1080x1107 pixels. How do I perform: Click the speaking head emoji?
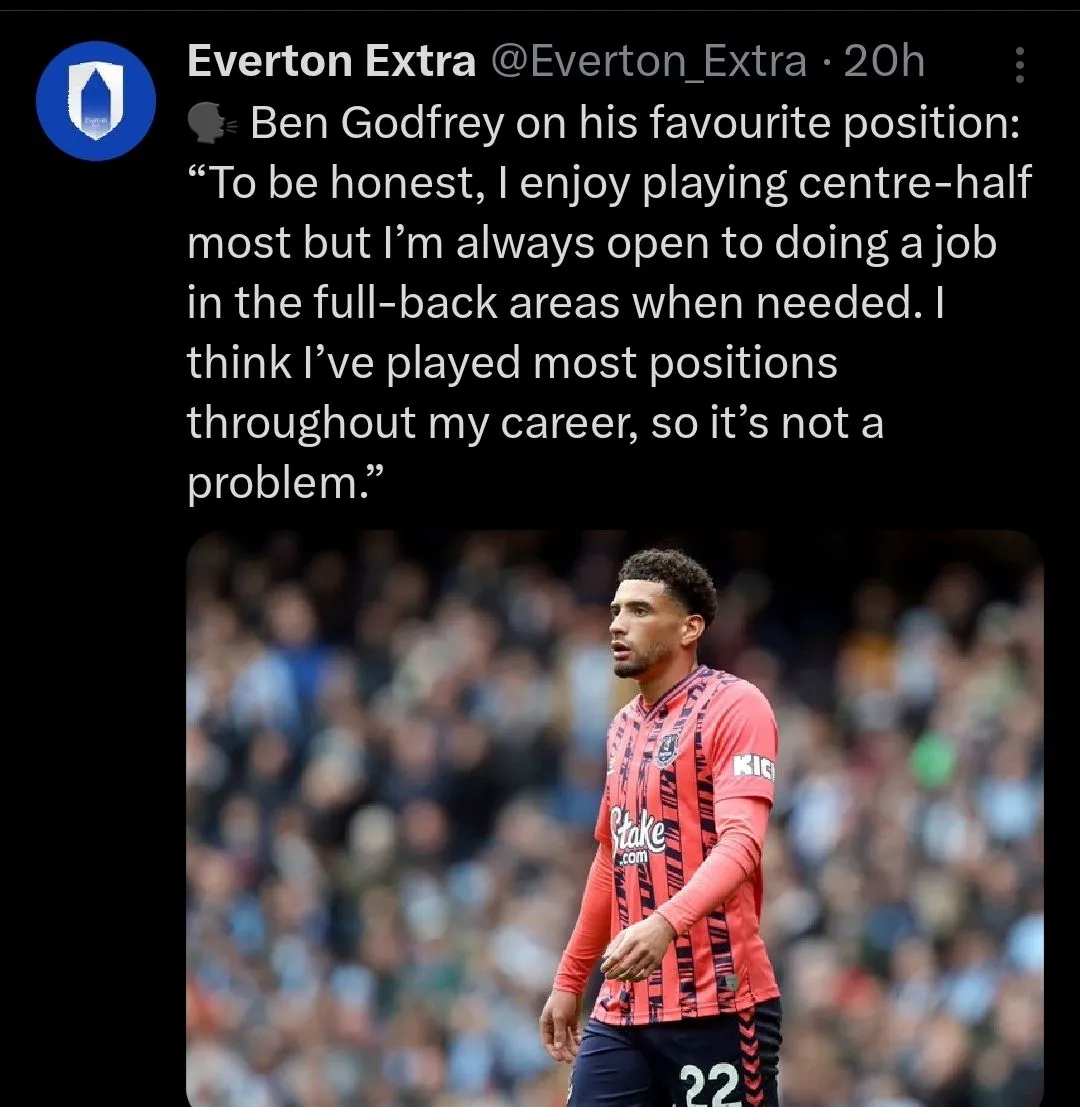(x=212, y=124)
